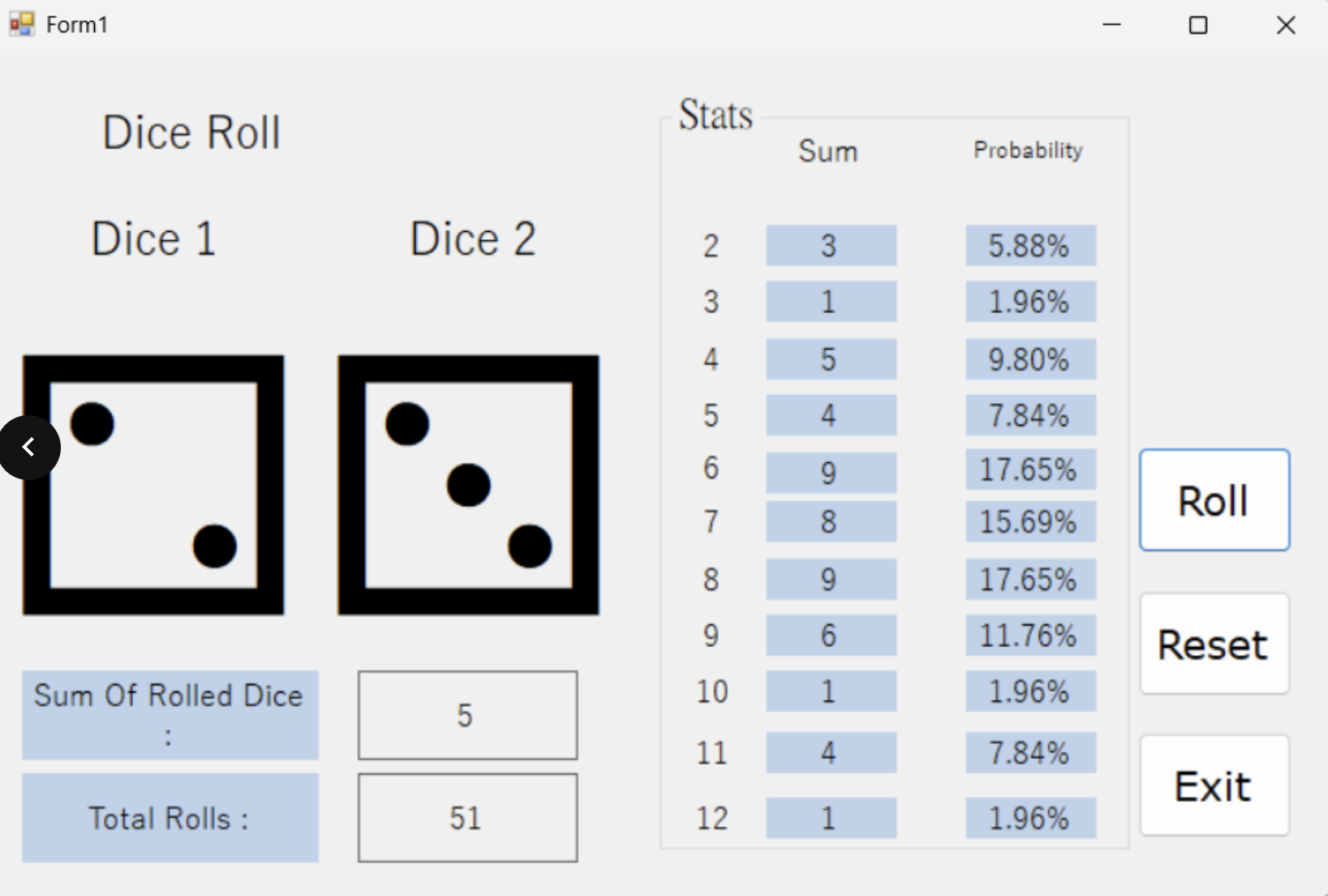This screenshot has height=896, width=1328.
Task: Click the Dice 1 image
Action: (x=153, y=485)
